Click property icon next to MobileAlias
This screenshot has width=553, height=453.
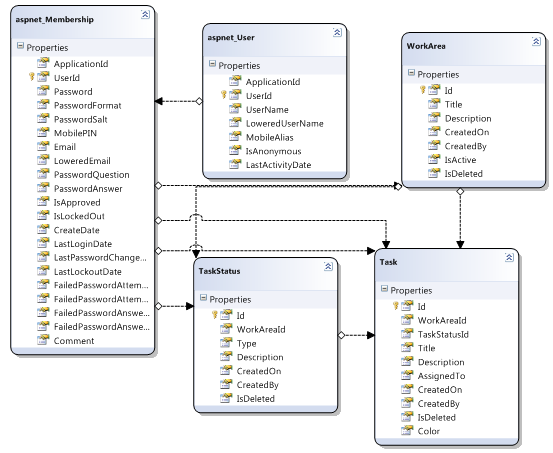(x=235, y=136)
